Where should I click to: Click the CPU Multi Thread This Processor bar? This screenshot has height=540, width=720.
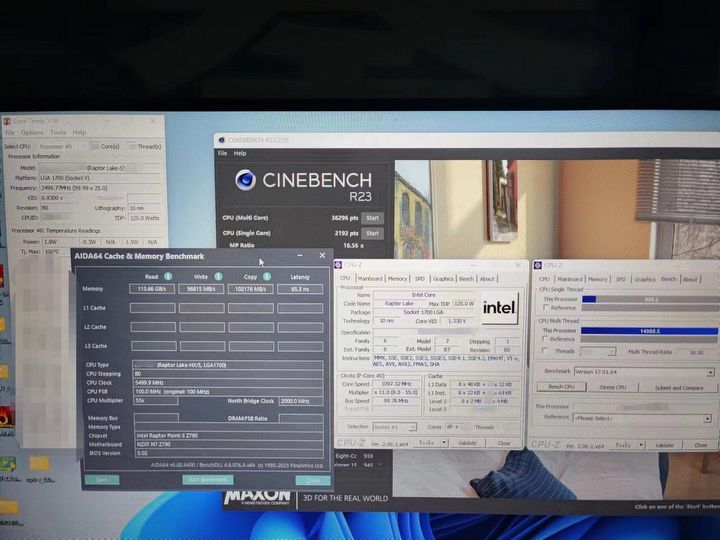click(x=648, y=330)
